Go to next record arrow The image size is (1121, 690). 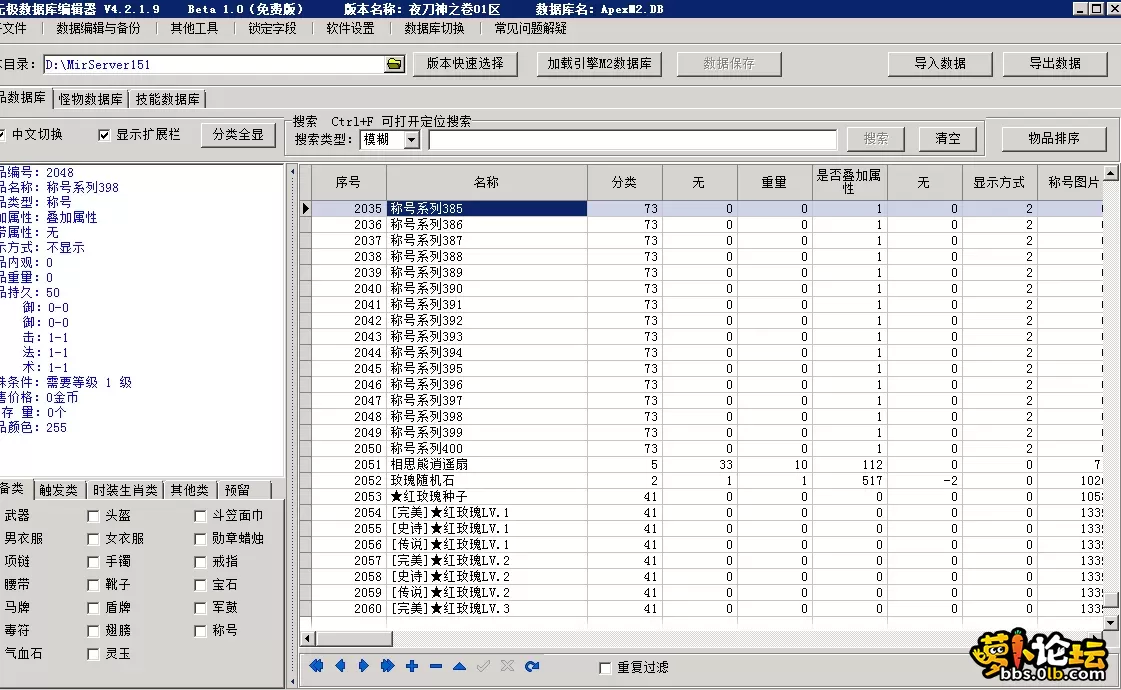click(x=364, y=666)
